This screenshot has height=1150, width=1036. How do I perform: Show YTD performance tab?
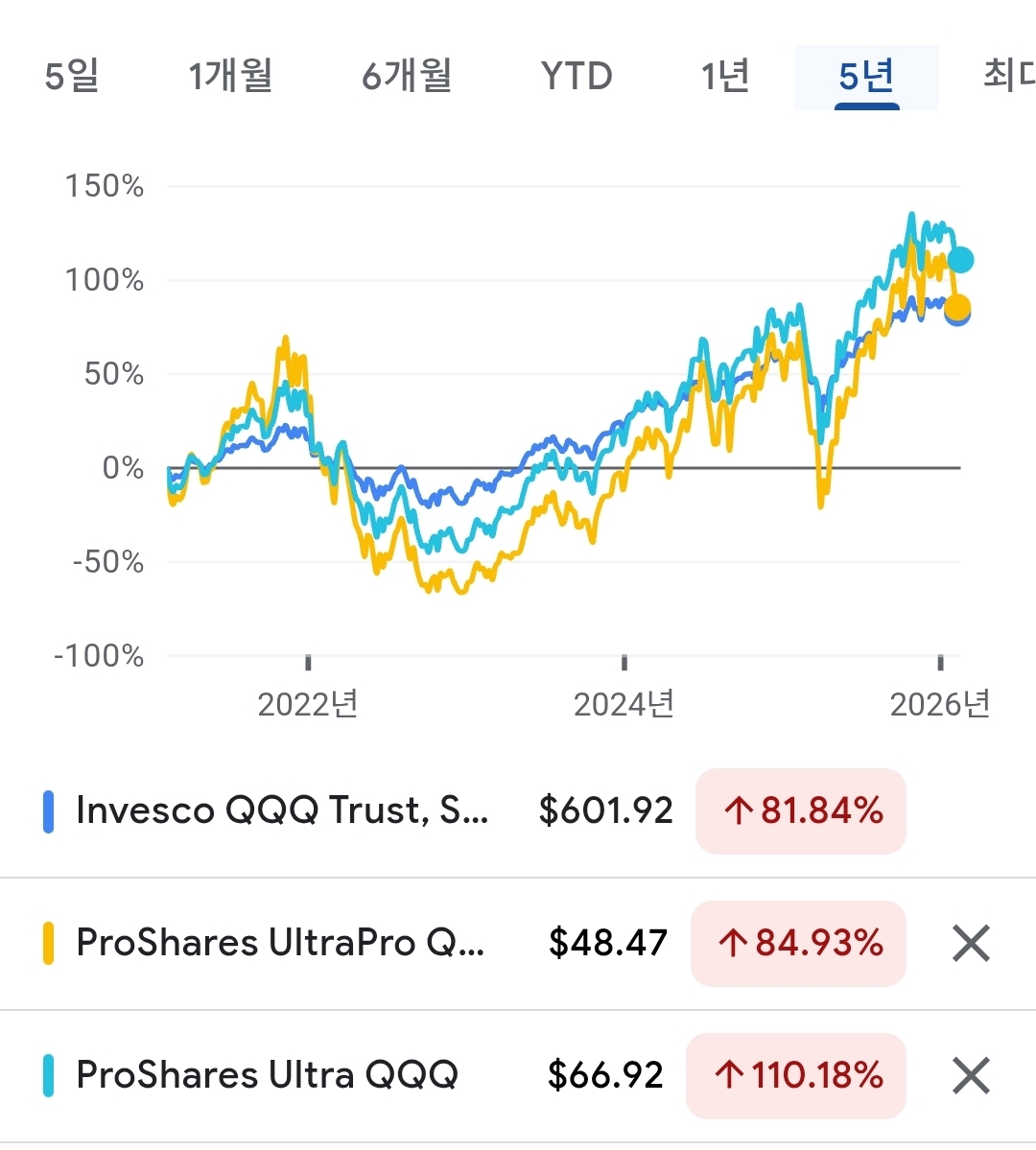tap(577, 76)
